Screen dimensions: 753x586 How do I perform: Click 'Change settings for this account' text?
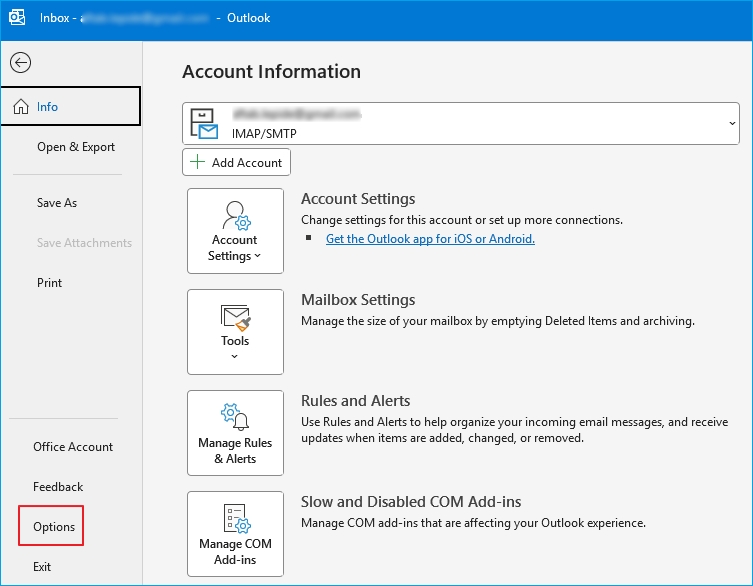[x=462, y=220]
